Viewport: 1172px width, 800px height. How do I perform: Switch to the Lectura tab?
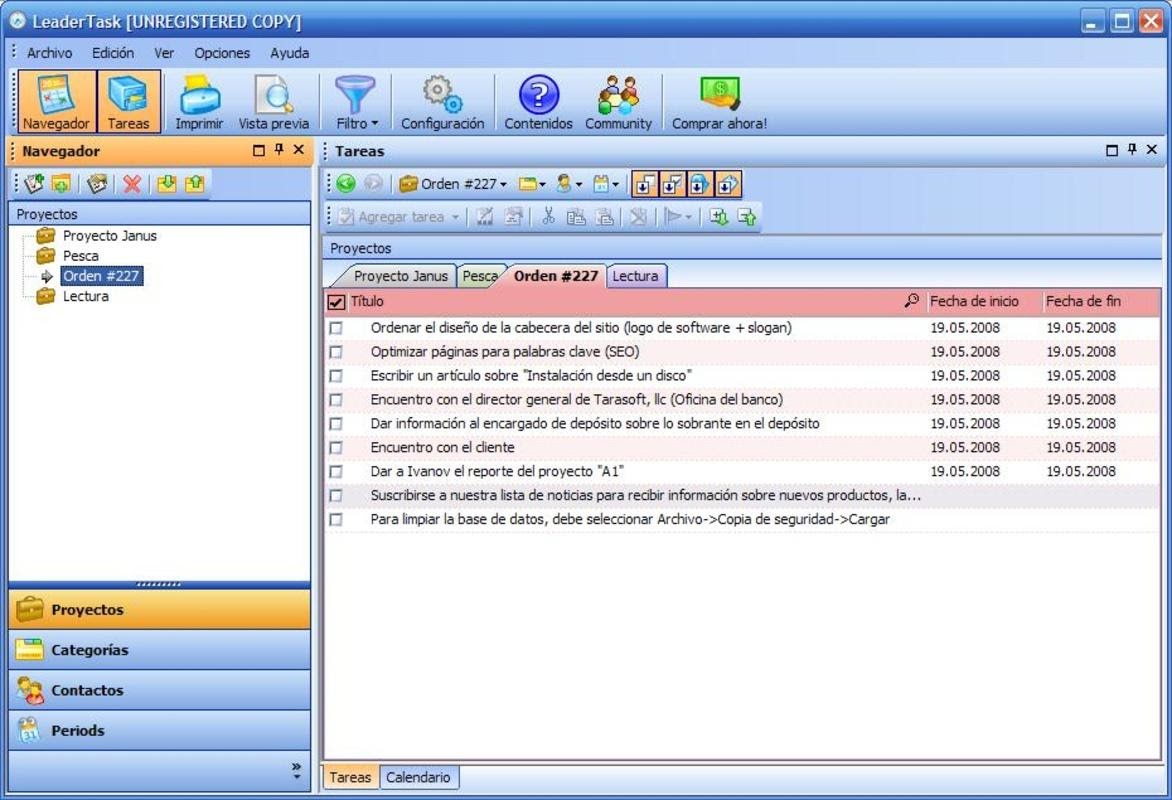[x=635, y=276]
